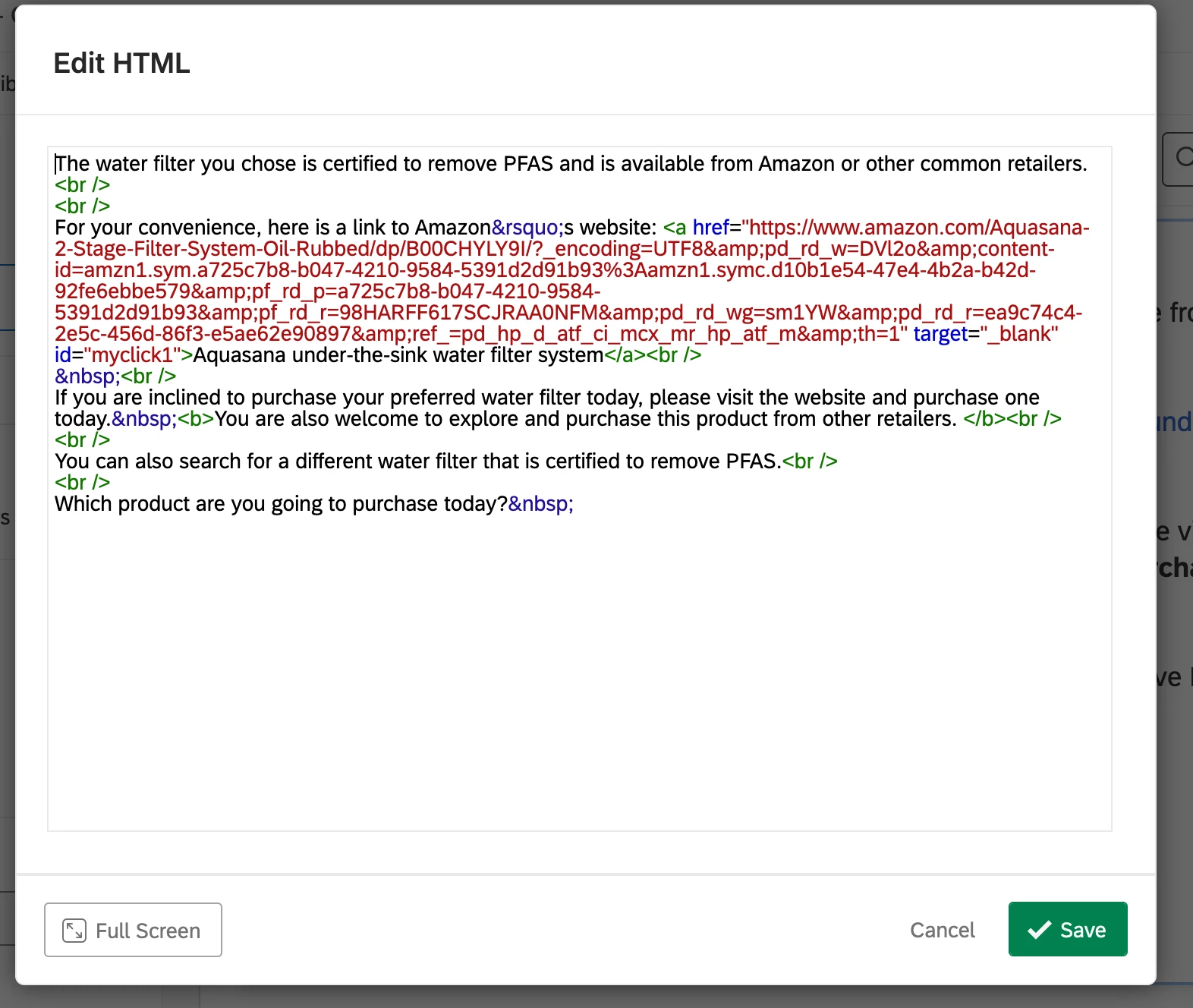The image size is (1193, 1008).
Task: Click the &rsquo; entity in Amazon's
Action: 527,228
